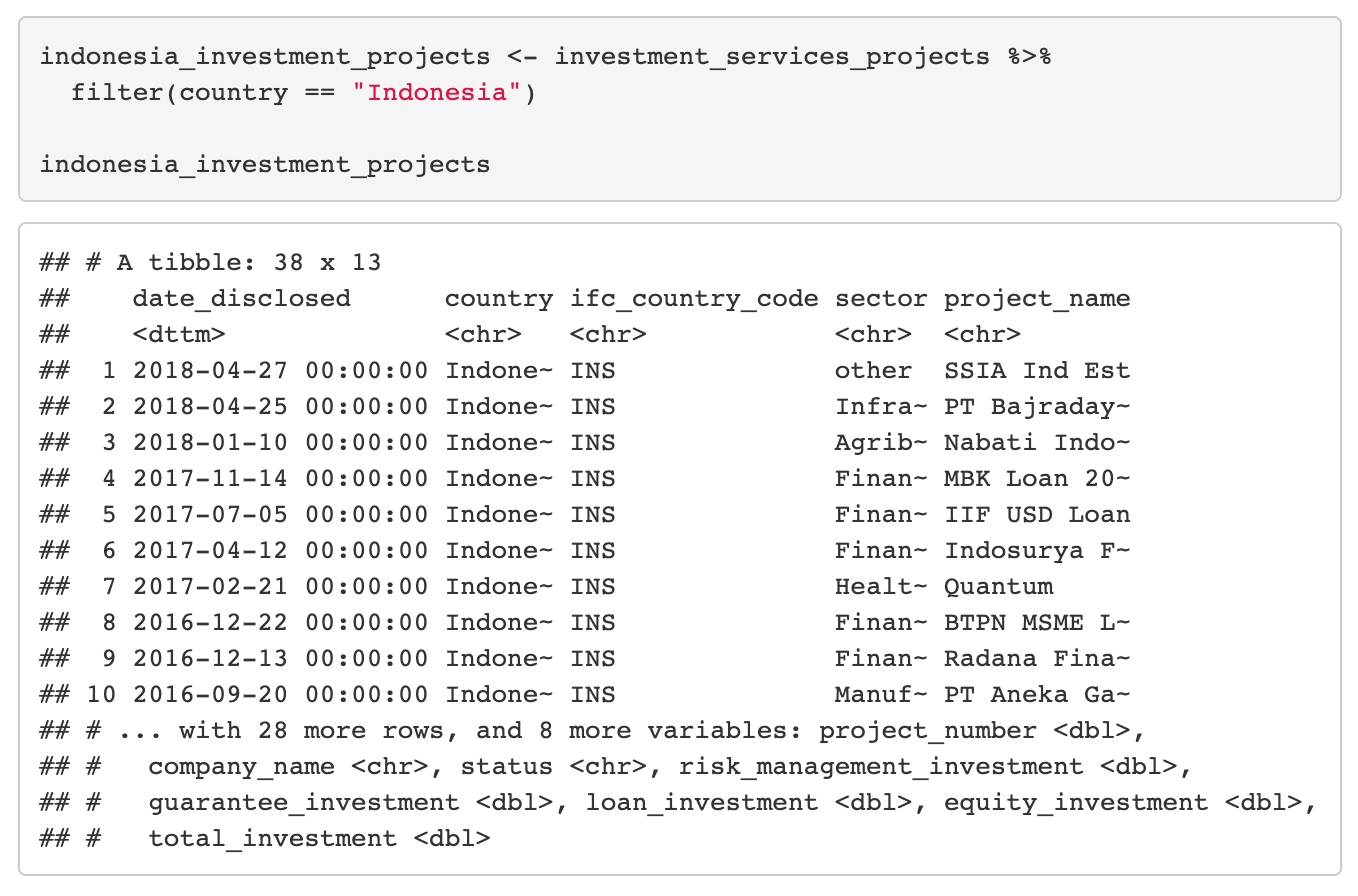Click project name BTPN MSME L~
The image size is (1358, 896).
click(x=1037, y=623)
